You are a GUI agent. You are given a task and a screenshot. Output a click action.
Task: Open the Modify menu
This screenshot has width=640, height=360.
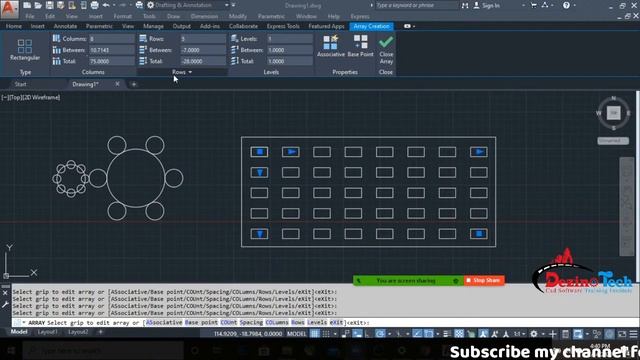[238, 16]
